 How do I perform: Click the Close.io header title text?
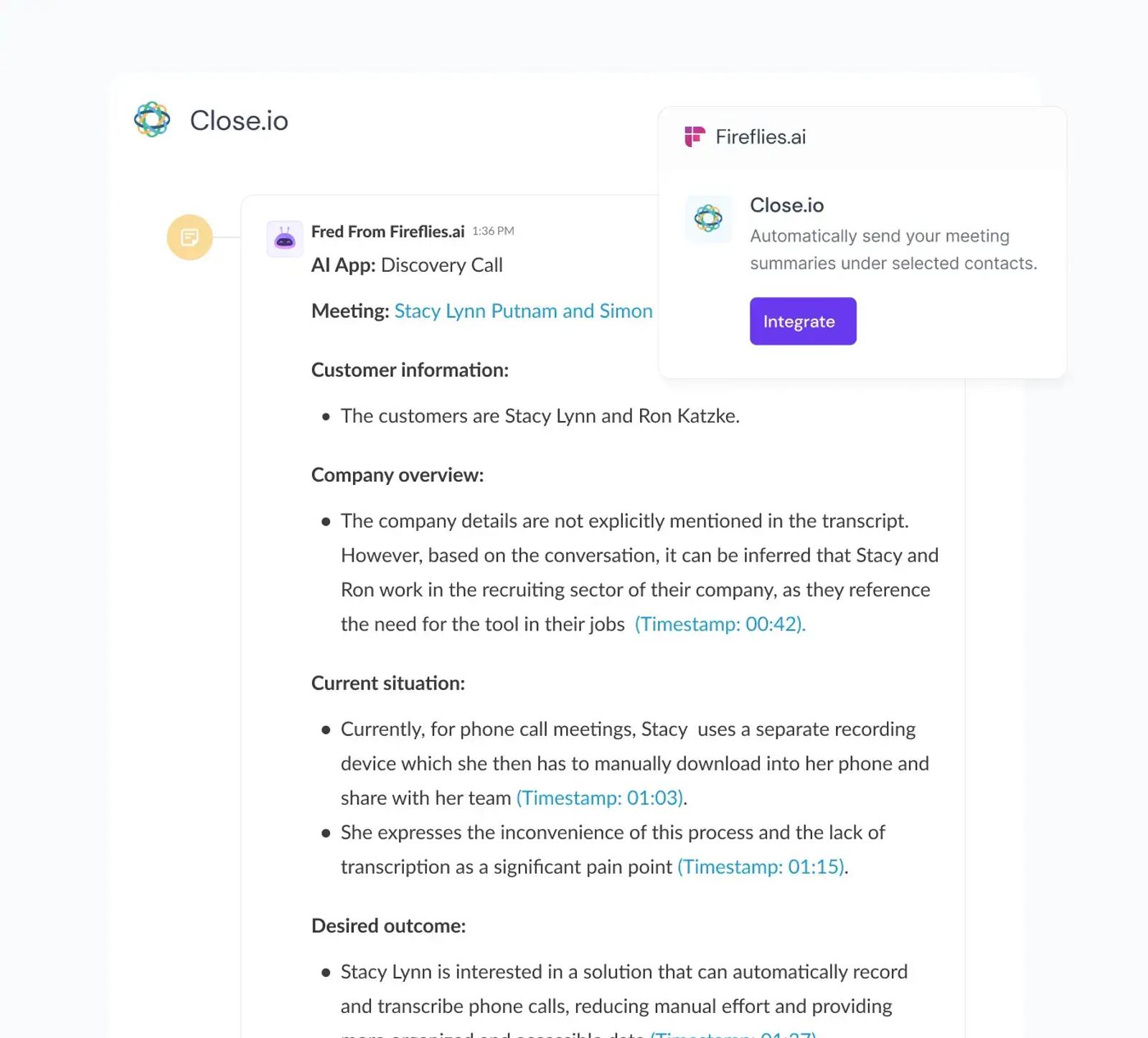click(239, 121)
